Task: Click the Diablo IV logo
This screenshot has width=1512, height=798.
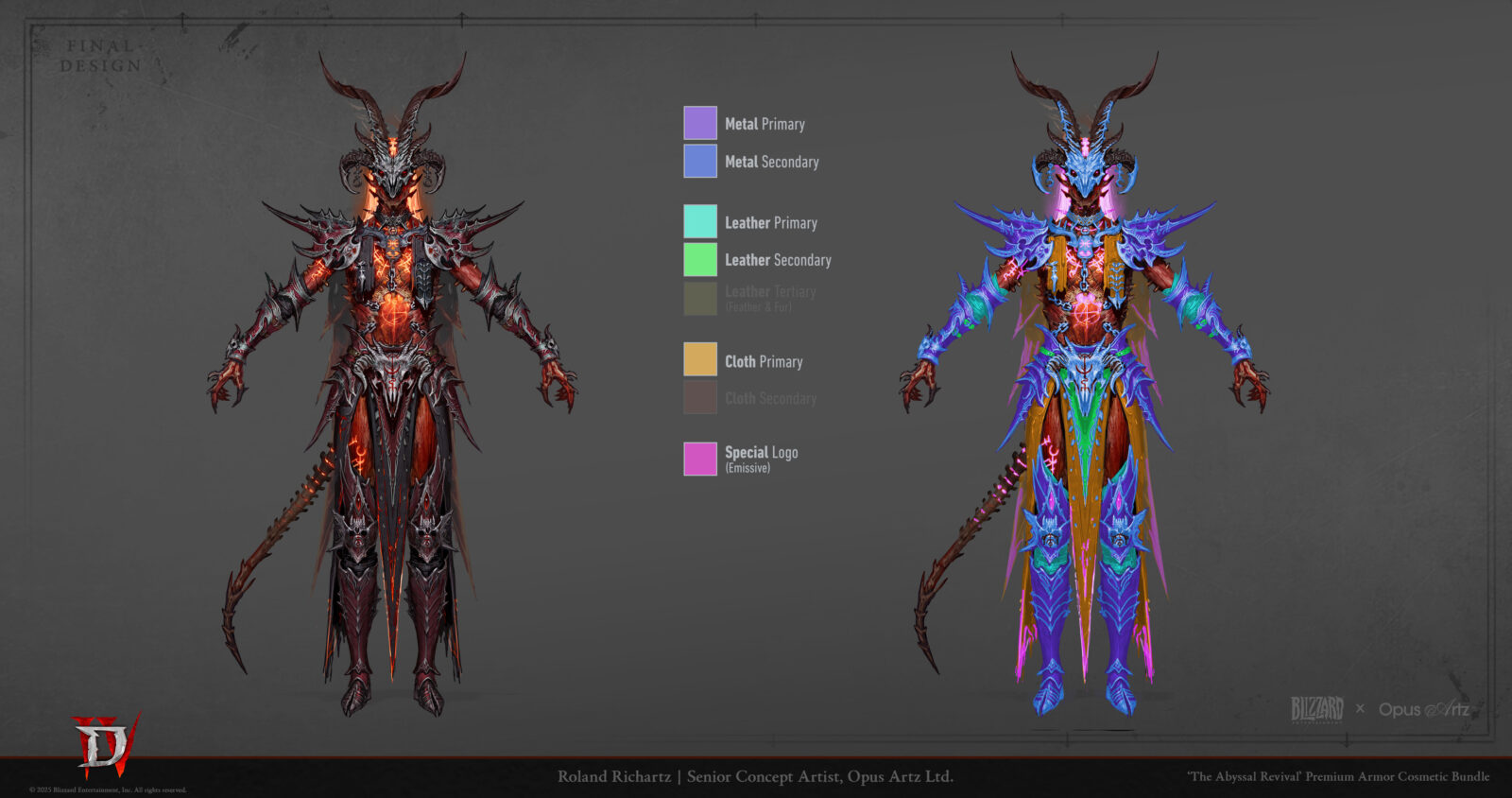Action: click(106, 744)
